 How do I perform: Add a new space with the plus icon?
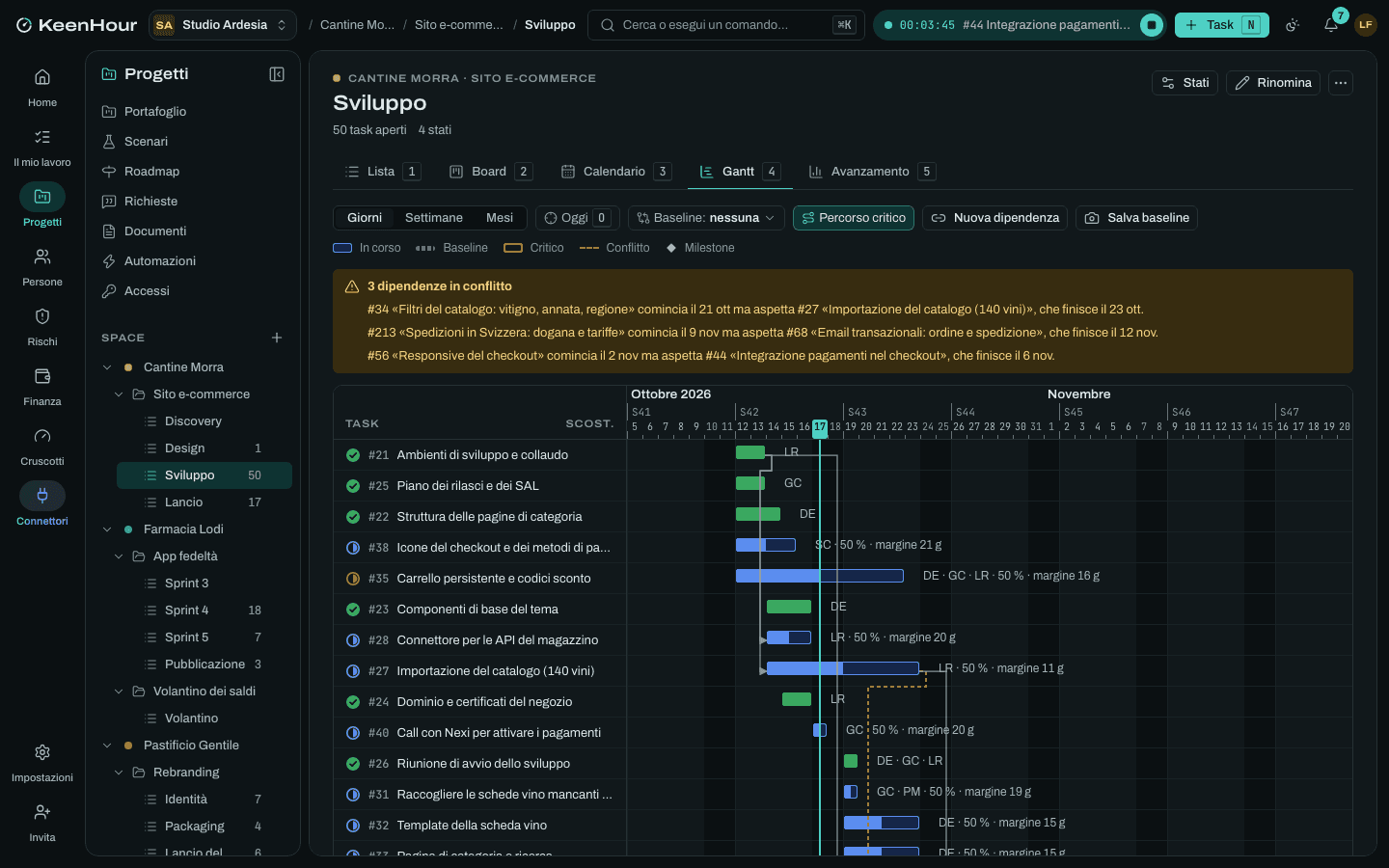277,338
